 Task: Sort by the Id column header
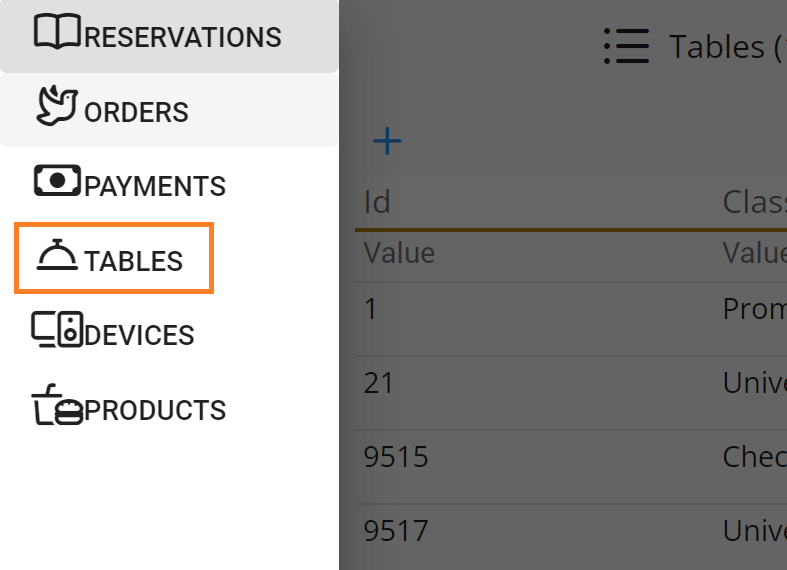click(377, 202)
